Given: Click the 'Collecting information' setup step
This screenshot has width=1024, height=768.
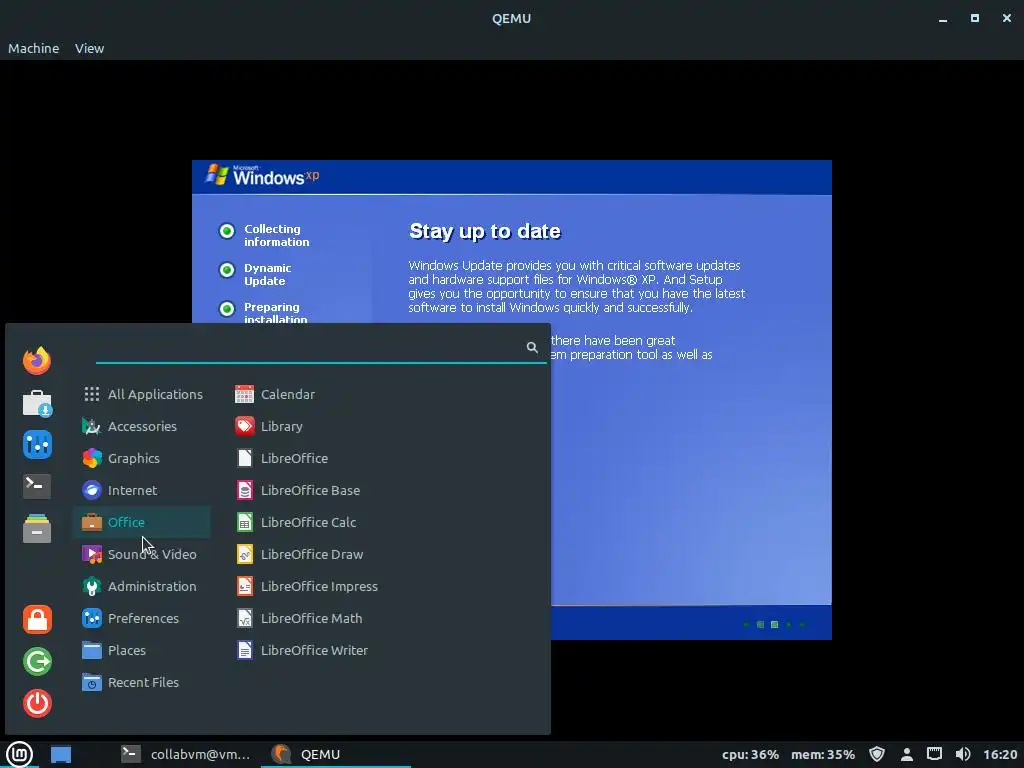Looking at the screenshot, I should 276,235.
